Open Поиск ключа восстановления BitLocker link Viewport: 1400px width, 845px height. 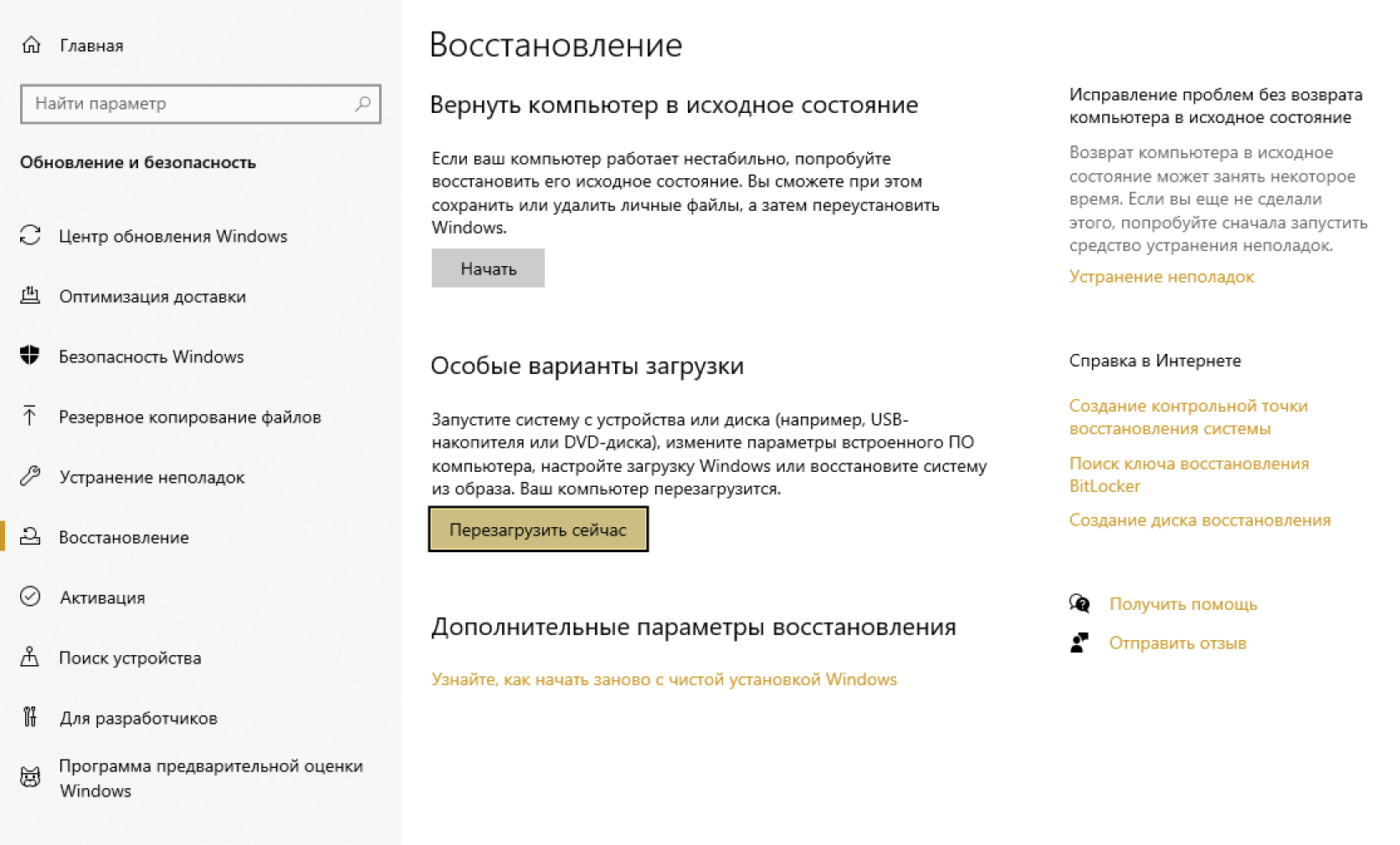click(x=1189, y=474)
